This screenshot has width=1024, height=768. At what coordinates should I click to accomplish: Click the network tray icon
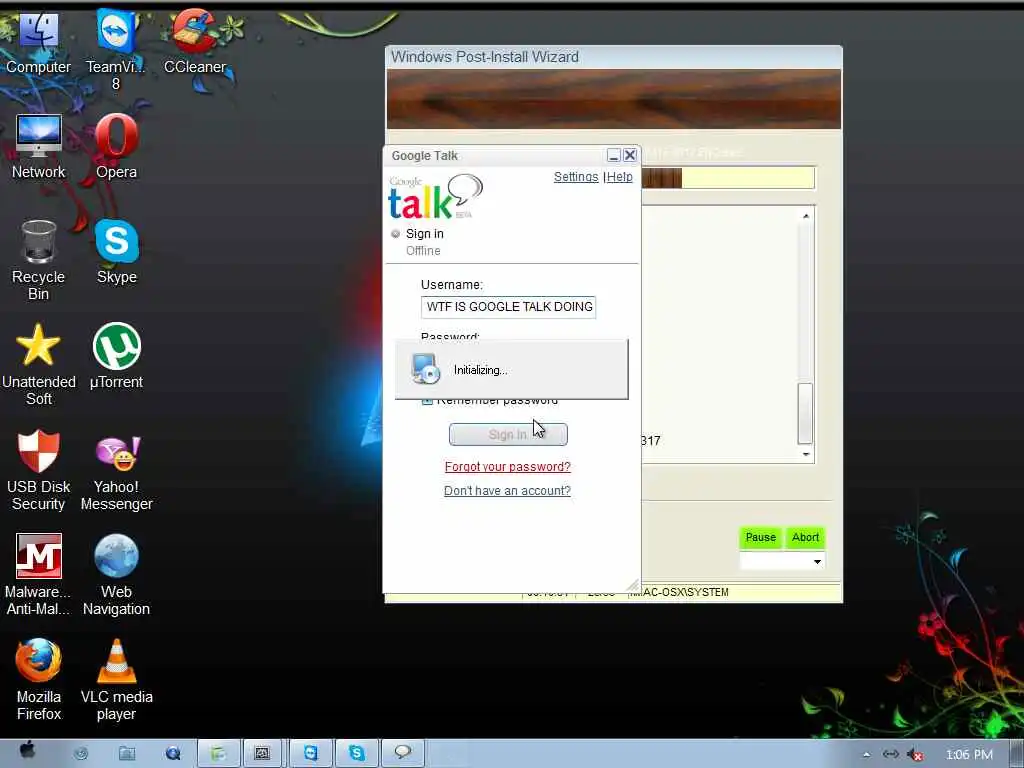click(x=890, y=755)
